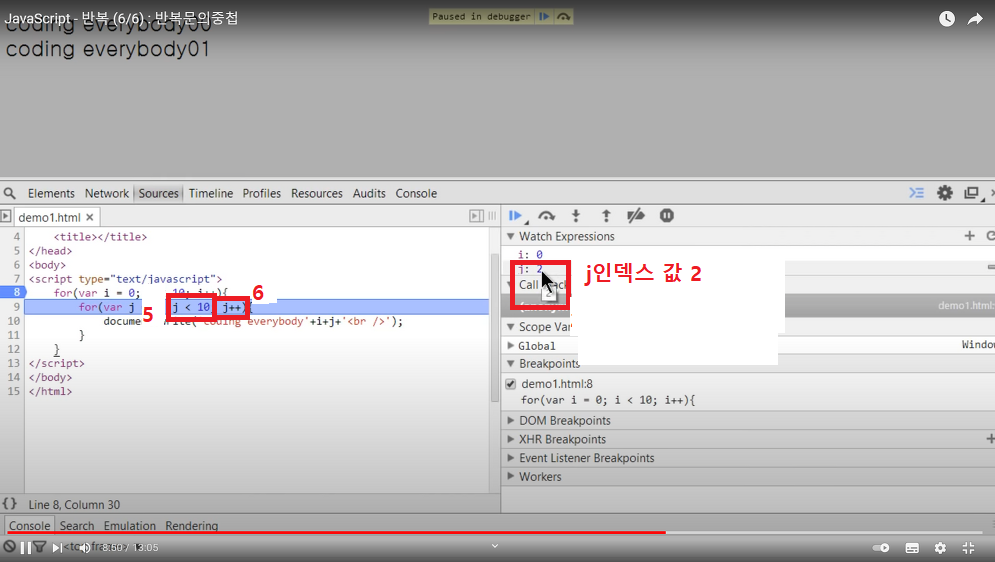Click line number 10 in the gutter
This screenshot has width=995, height=562.
click(13, 321)
